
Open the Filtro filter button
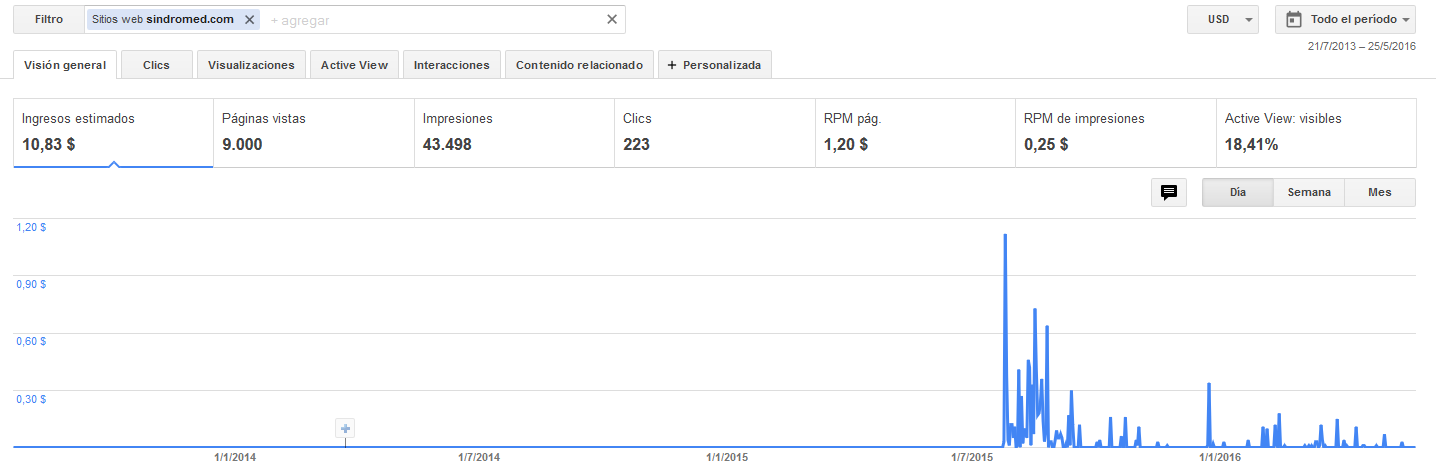click(x=48, y=20)
